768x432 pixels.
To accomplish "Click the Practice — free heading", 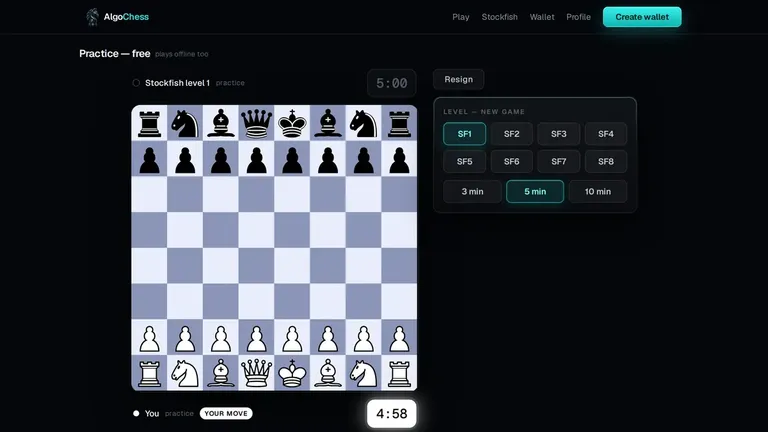I will pos(115,53).
